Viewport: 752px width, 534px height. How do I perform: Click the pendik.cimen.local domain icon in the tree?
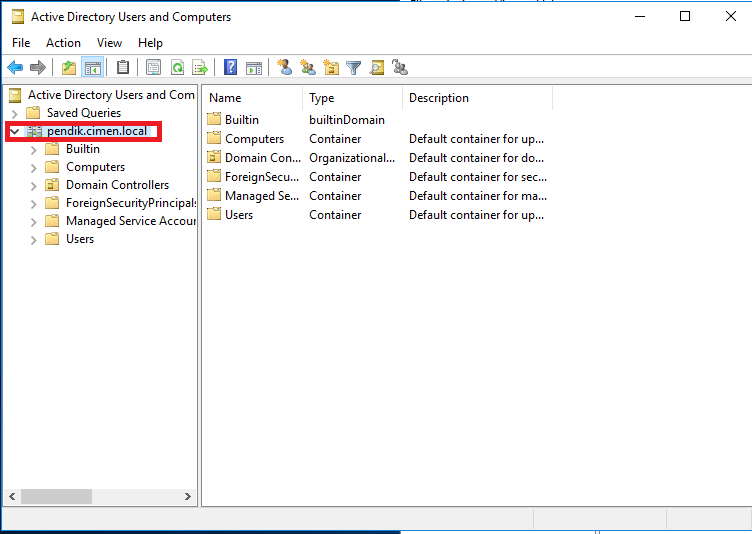tap(34, 131)
